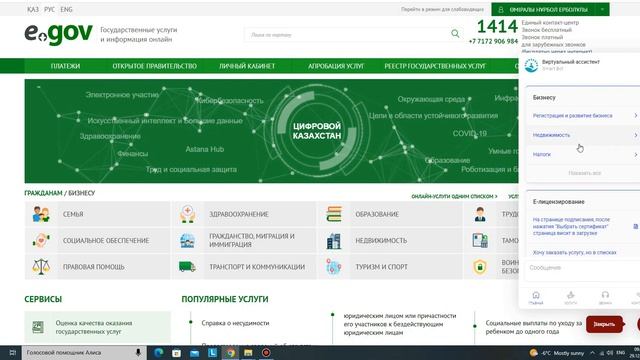This screenshot has height=360, width=640.
Task: Open the Платежи menu
Action: point(65,66)
